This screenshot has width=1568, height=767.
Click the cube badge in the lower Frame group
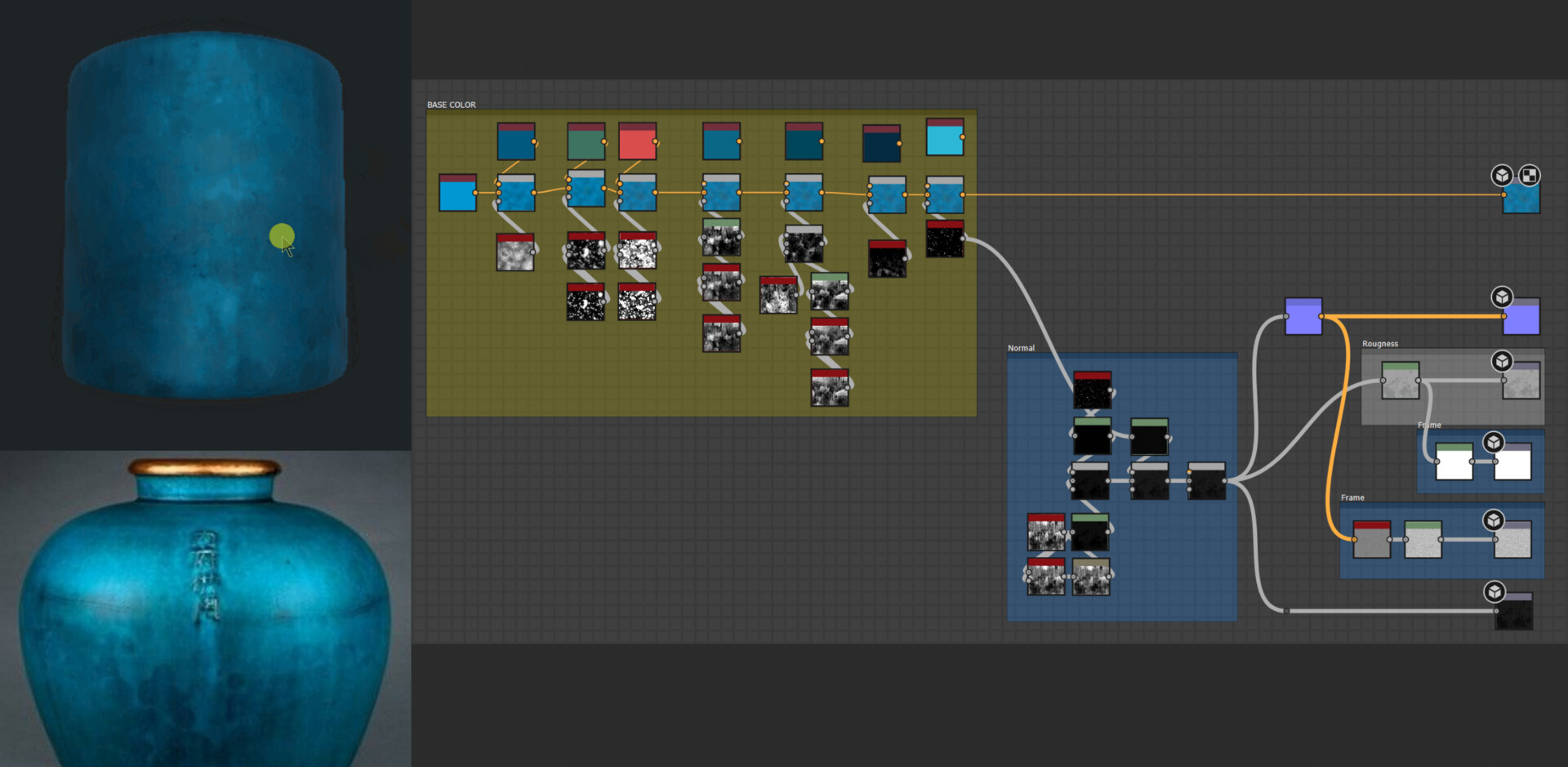1494,520
